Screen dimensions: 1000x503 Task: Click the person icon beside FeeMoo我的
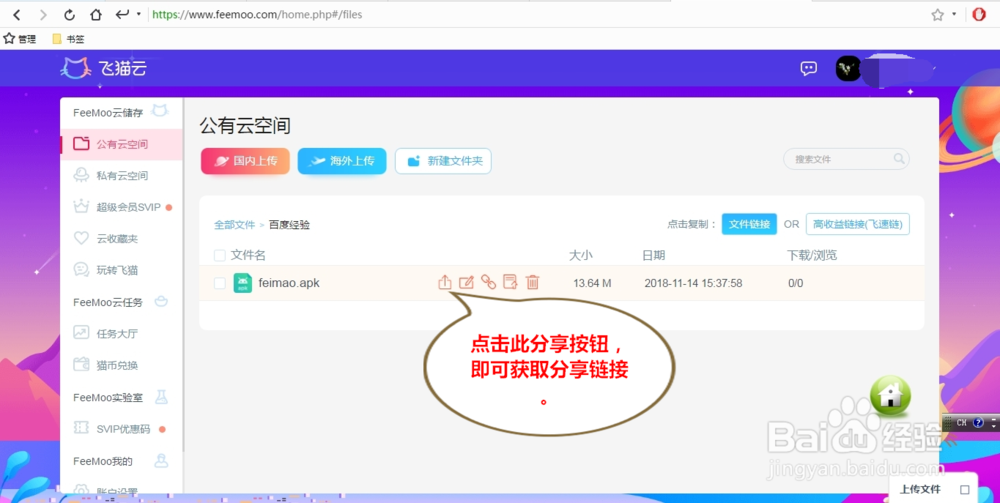[162, 460]
